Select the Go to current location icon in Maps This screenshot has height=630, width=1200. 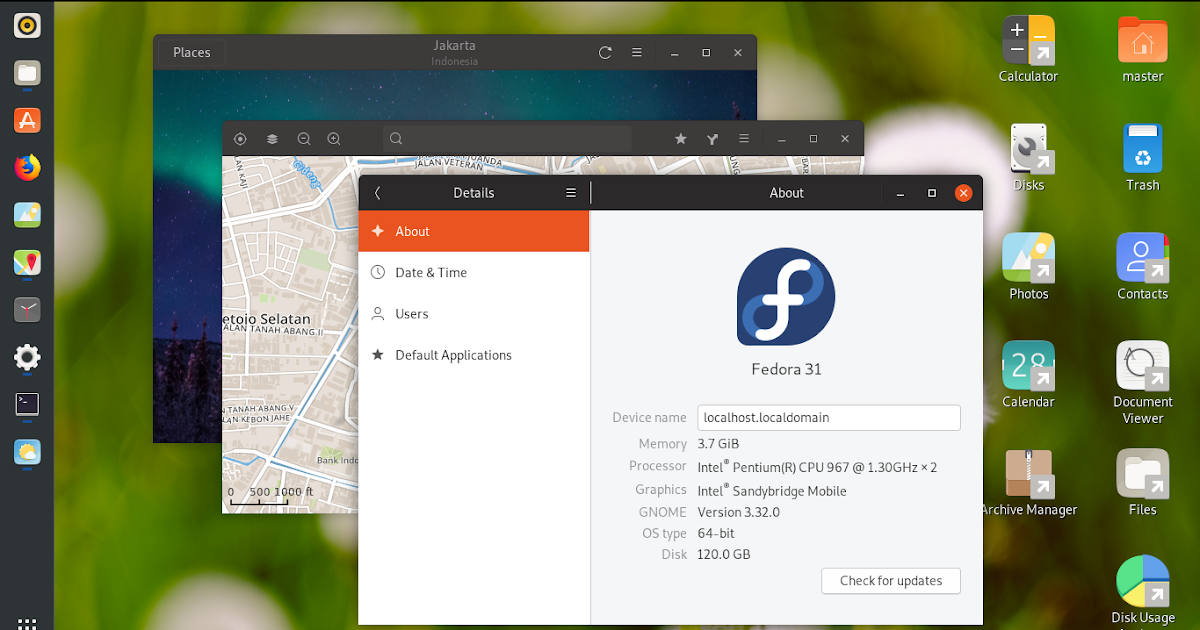240,138
